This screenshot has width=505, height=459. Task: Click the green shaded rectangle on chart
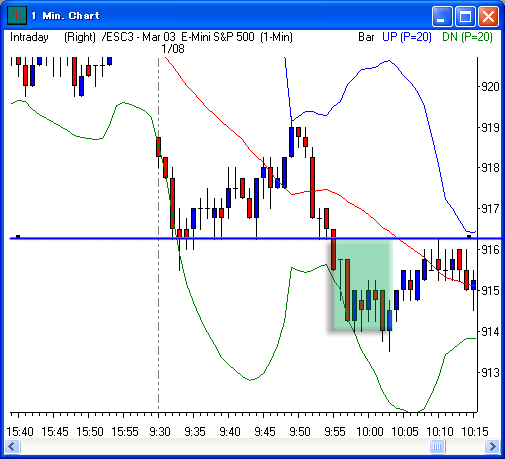pyautogui.click(x=362, y=285)
